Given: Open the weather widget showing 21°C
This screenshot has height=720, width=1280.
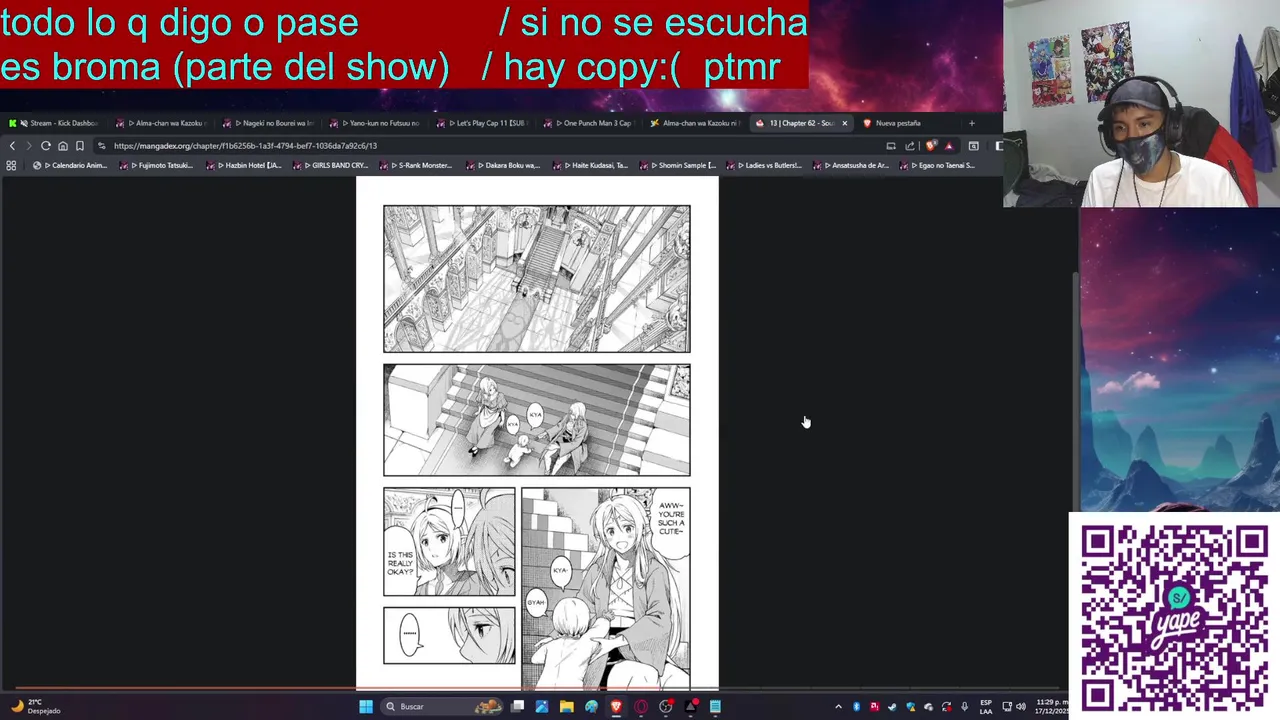Looking at the screenshot, I should (x=36, y=707).
